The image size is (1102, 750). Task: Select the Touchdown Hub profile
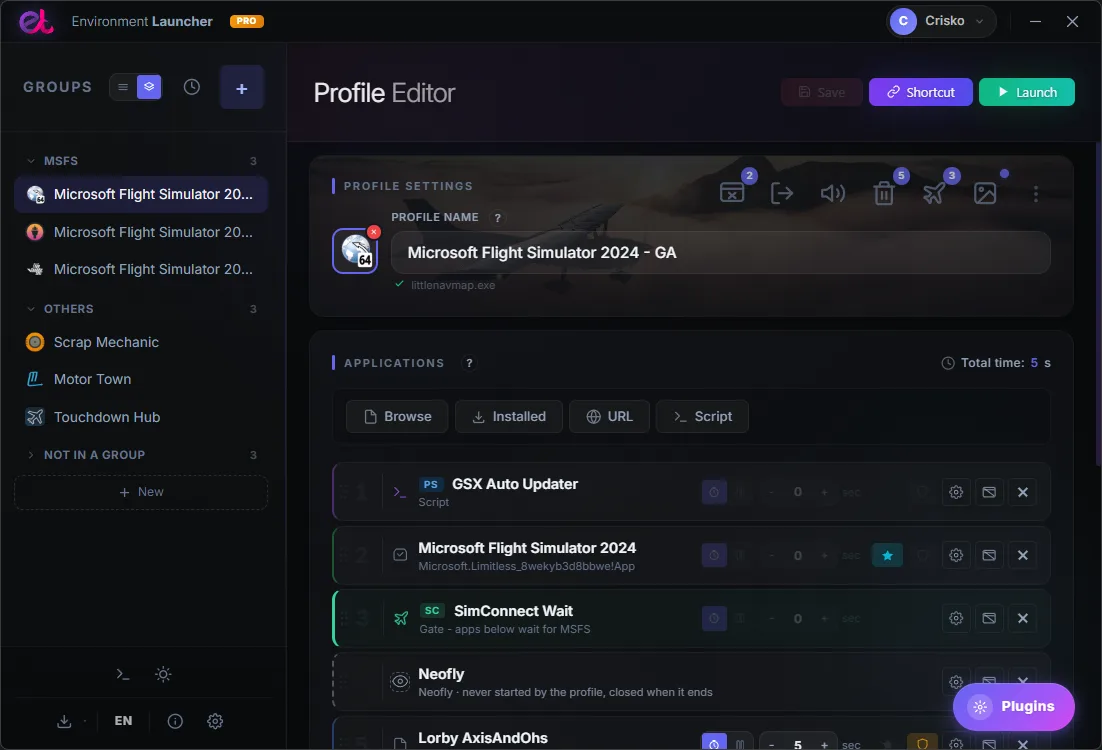pyautogui.click(x=141, y=418)
